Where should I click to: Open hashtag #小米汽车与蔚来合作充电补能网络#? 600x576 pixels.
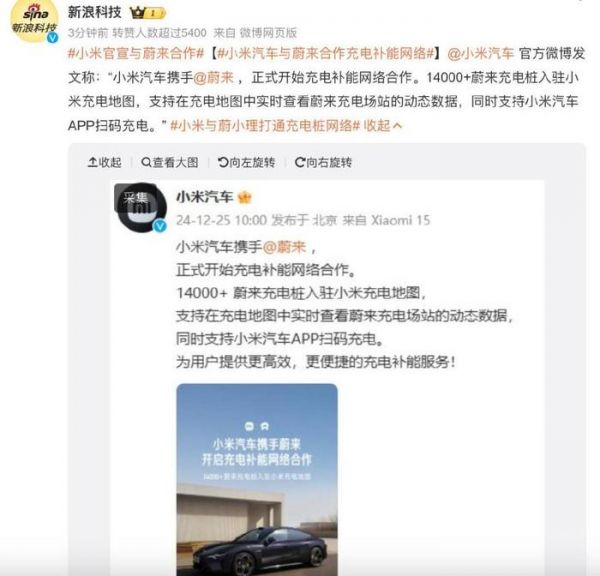coord(326,53)
